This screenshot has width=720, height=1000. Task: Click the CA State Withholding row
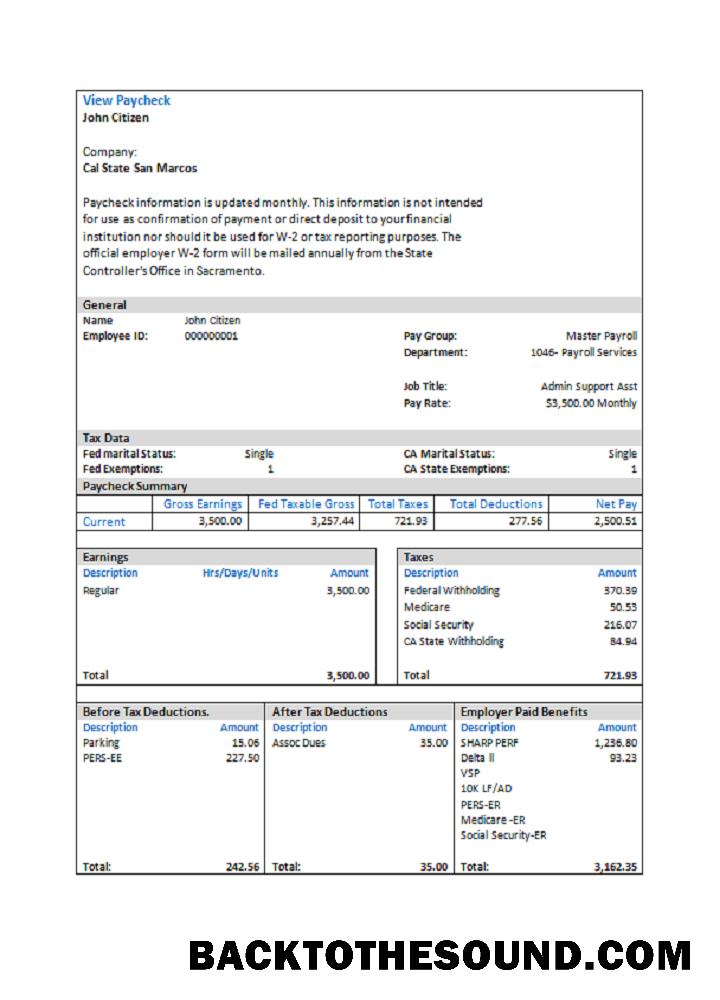[x=520, y=642]
